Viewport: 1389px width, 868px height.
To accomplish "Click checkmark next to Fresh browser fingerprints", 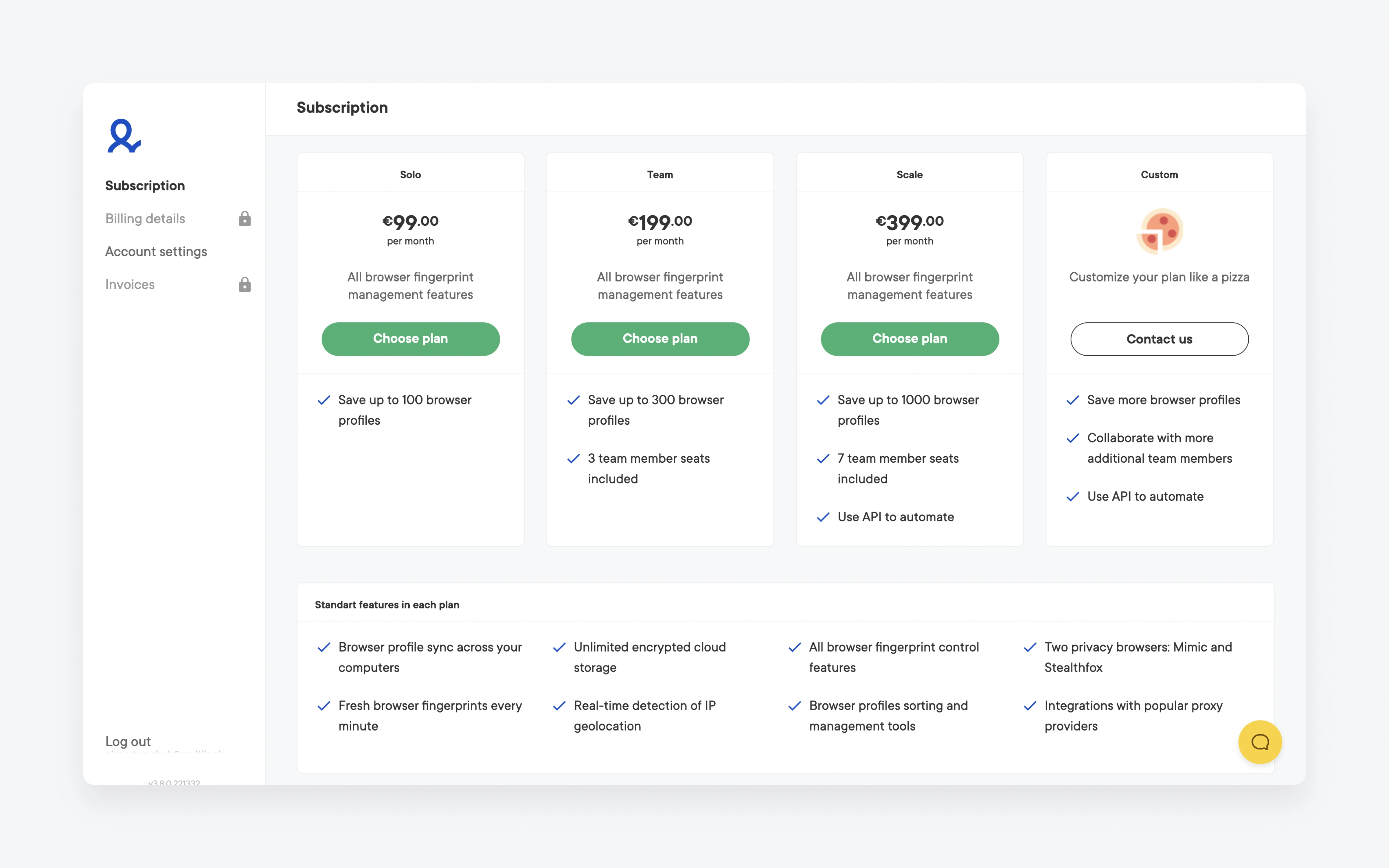I will [x=324, y=706].
